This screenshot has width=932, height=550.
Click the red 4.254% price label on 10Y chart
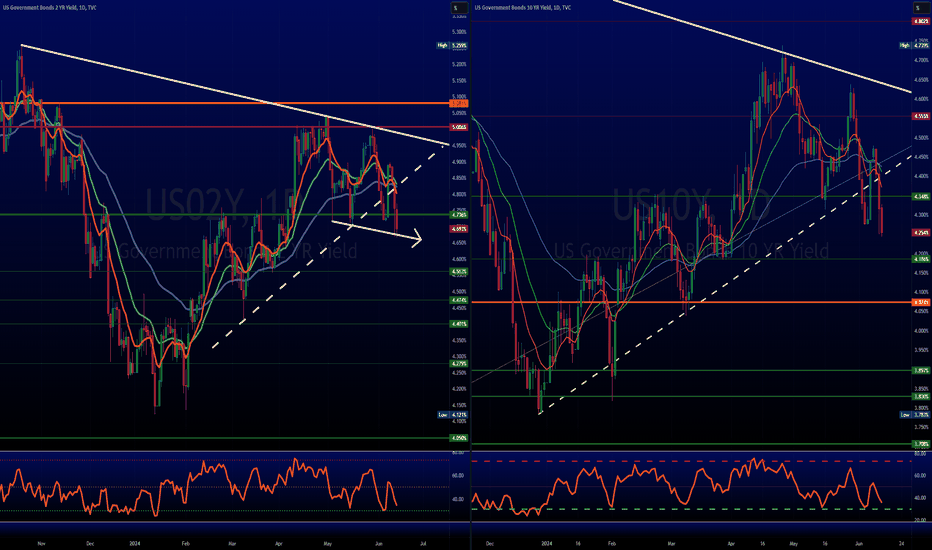point(921,232)
